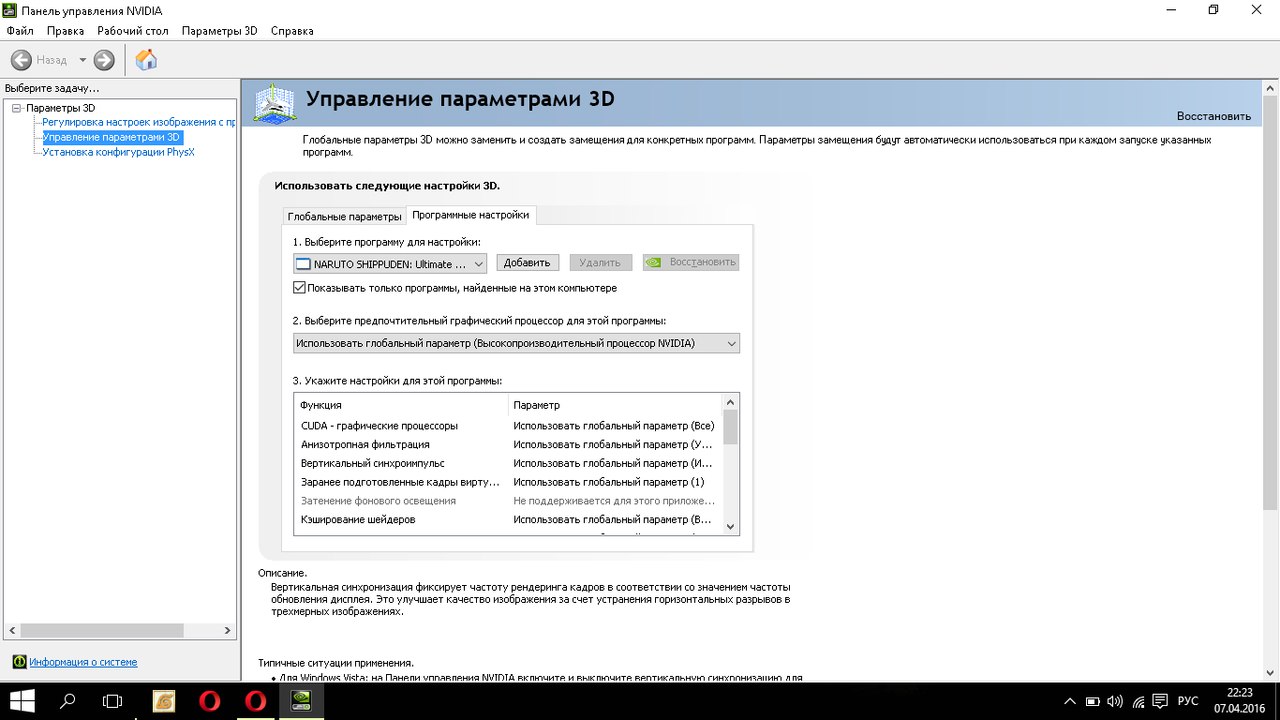Open the Информация о системе link

tap(83, 662)
